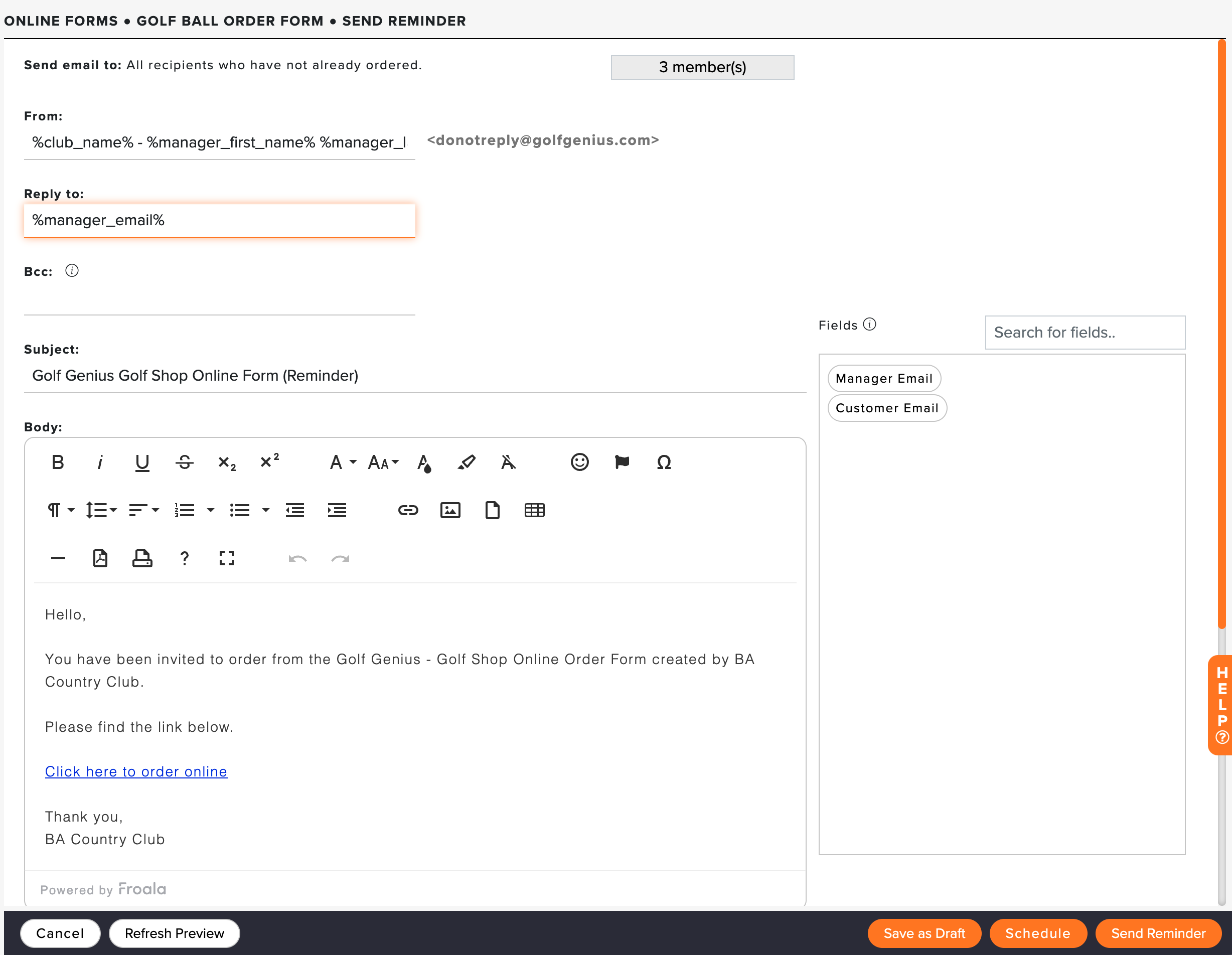This screenshot has width=1232, height=955.
Task: Insert an ordered numbered list
Action: click(185, 511)
